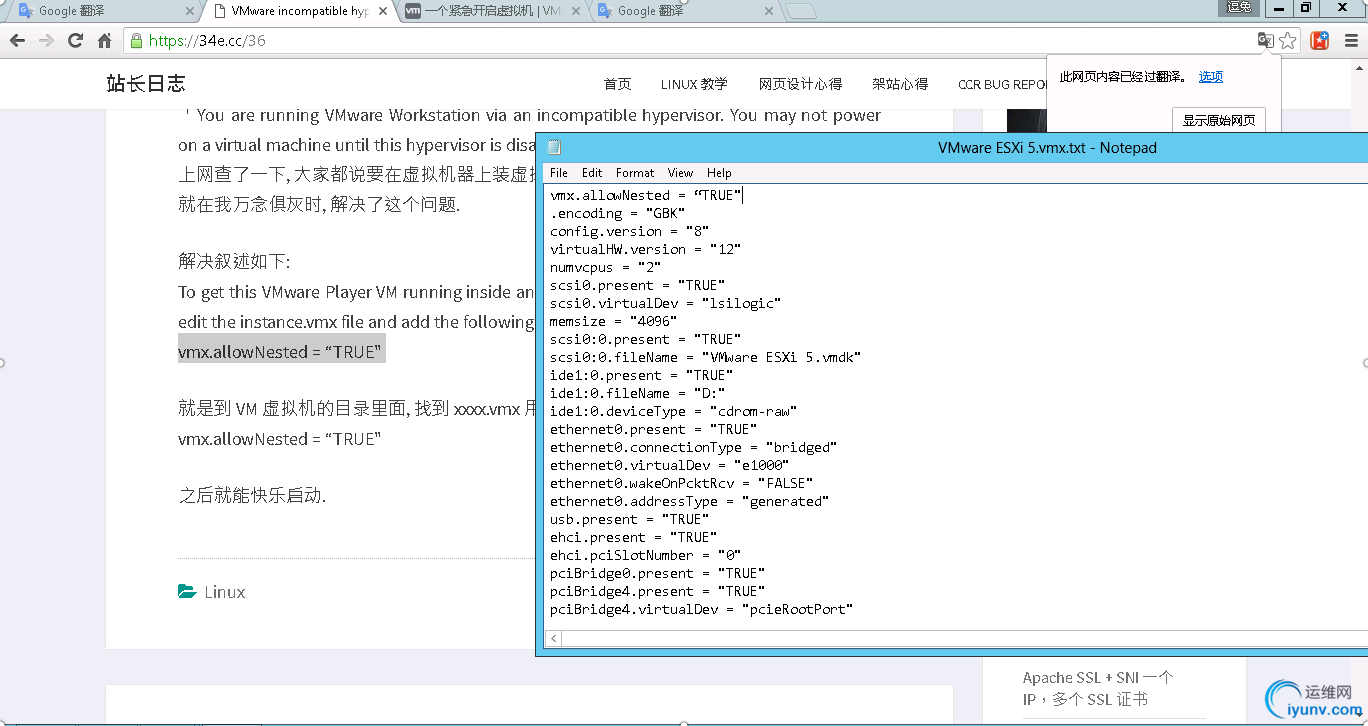Close the first Google 翻译 tab

[x=190, y=11]
